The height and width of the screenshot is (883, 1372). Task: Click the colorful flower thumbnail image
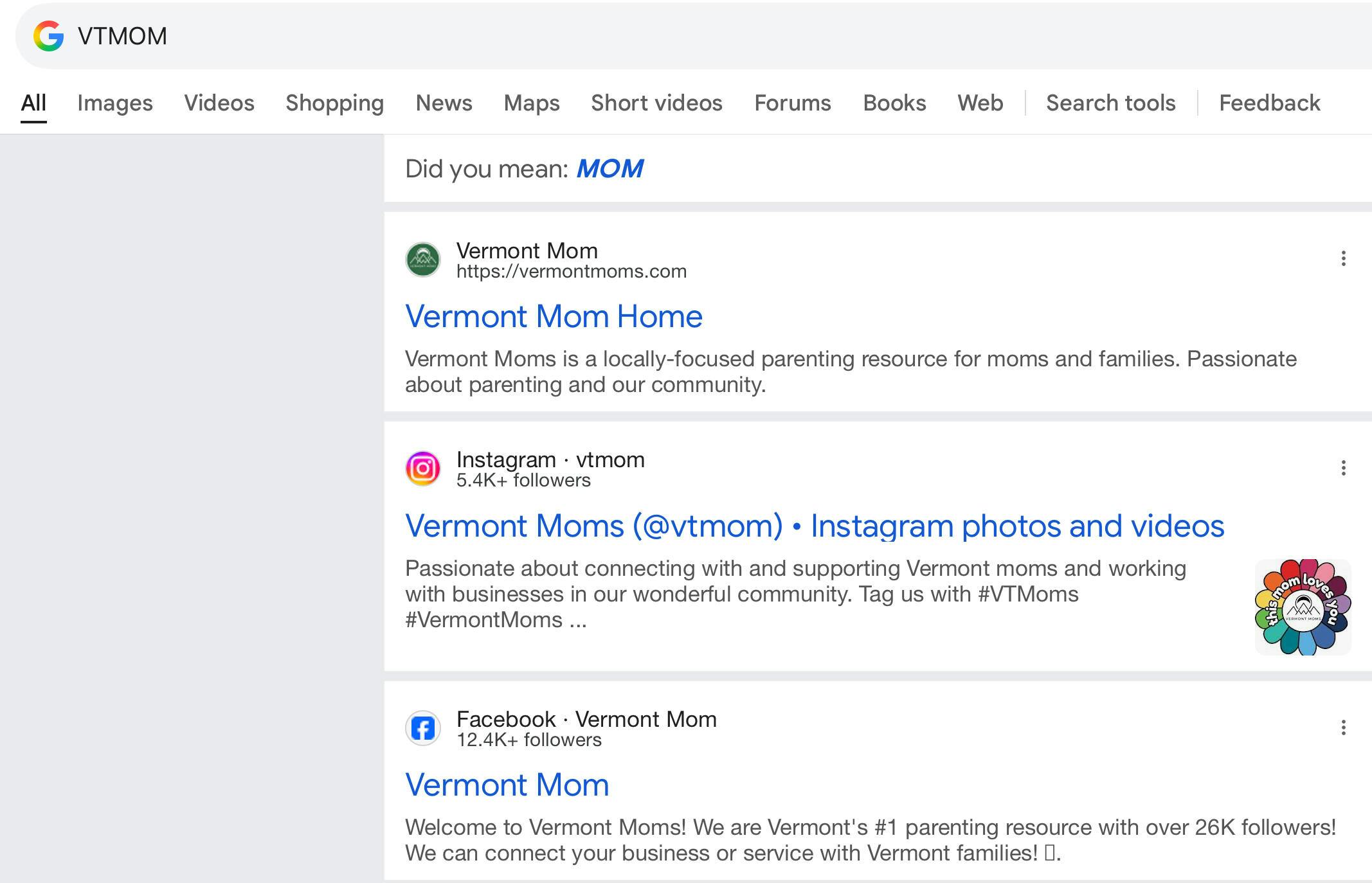1303,607
